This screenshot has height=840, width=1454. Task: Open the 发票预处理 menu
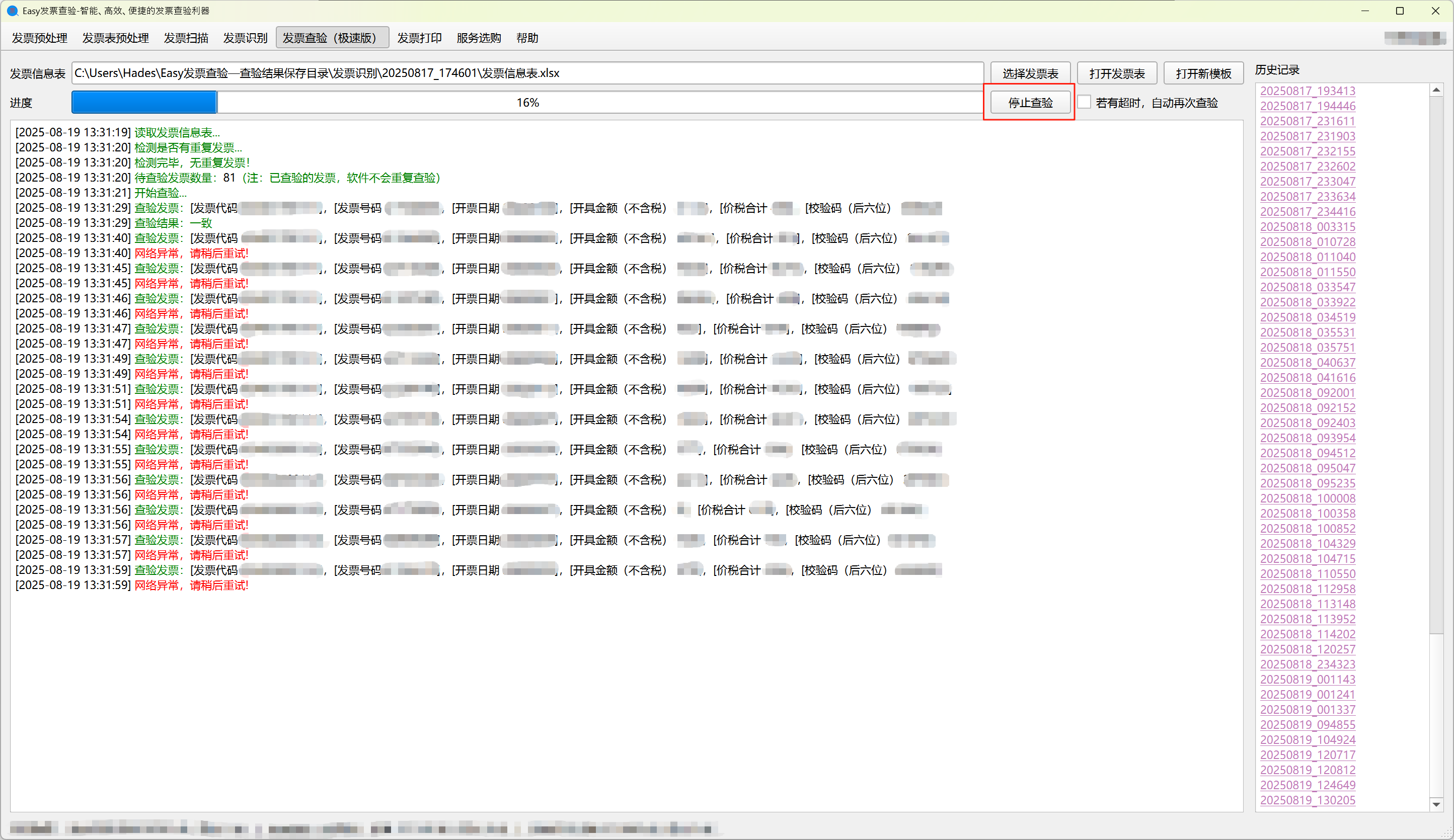(x=39, y=38)
